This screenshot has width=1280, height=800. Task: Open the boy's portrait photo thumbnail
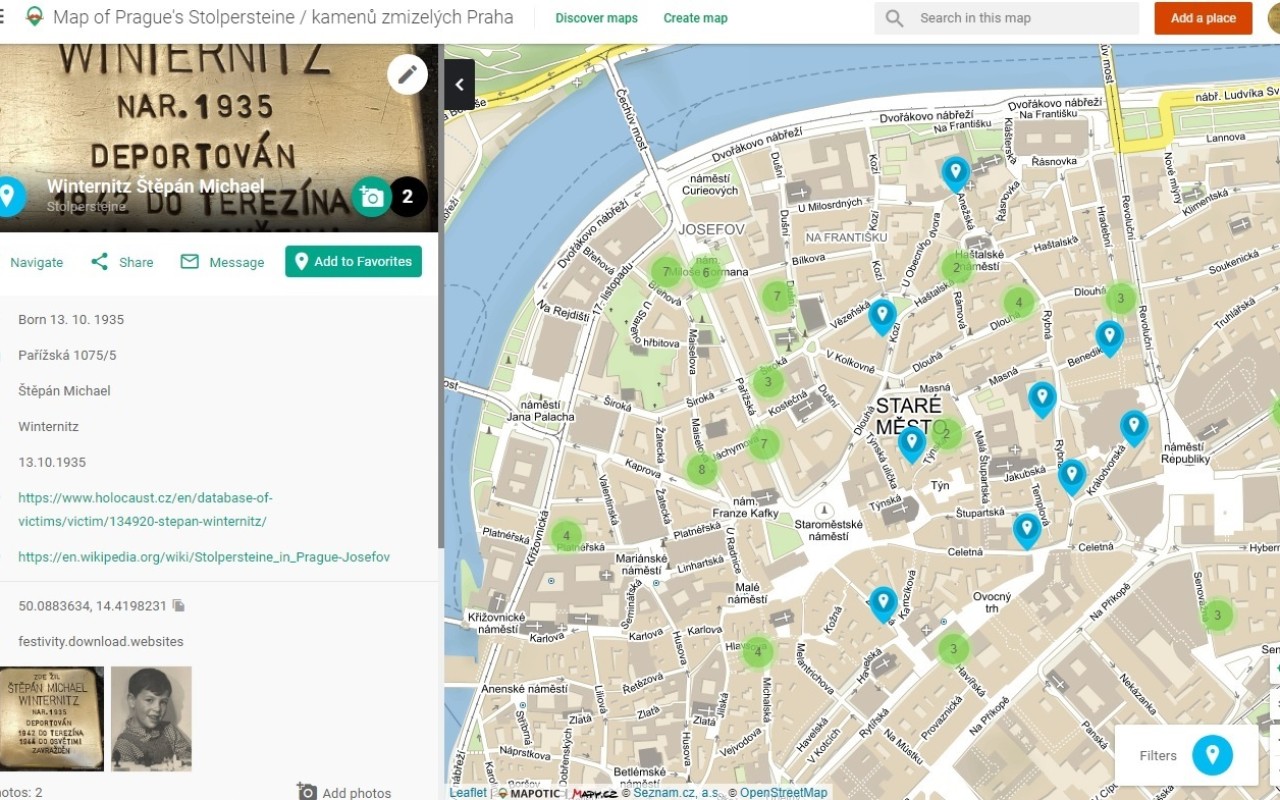[151, 719]
